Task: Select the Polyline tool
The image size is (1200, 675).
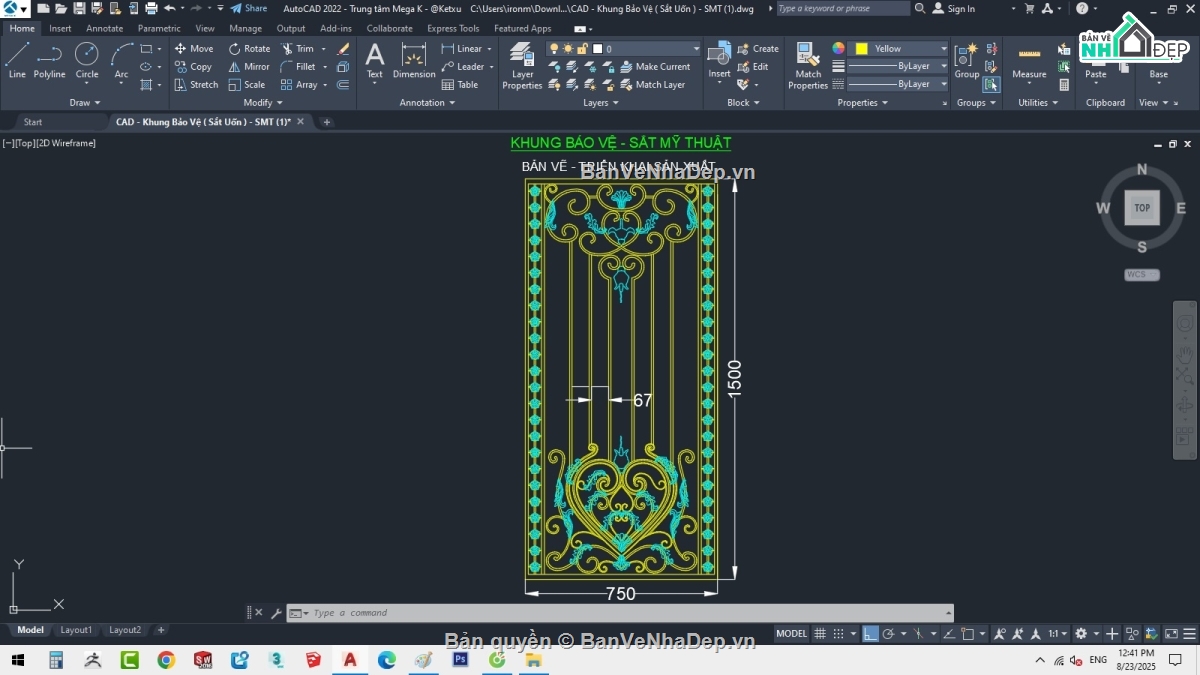Action: coord(49,60)
